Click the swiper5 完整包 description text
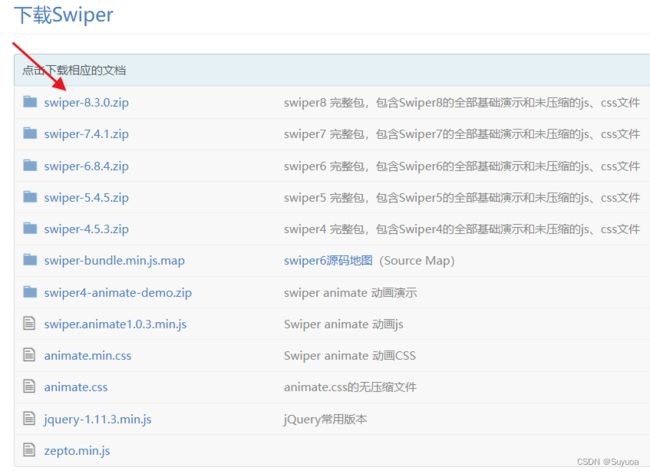650x474 pixels. pyautogui.click(x=462, y=197)
